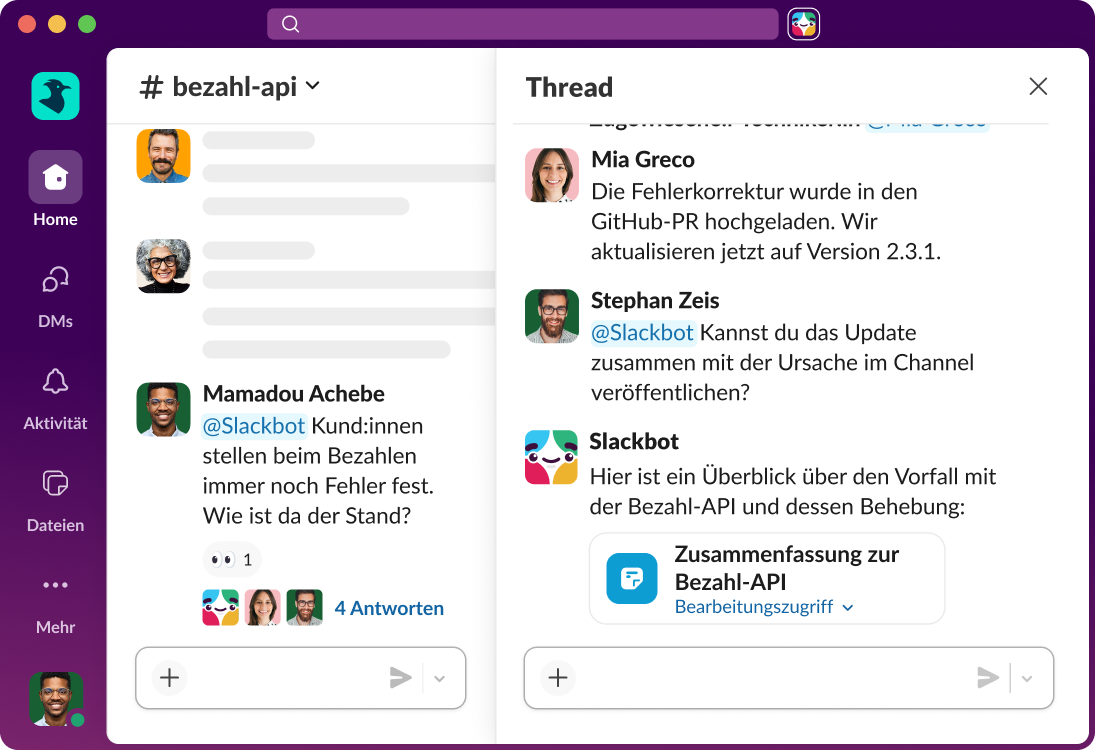
Task: Click the search magnifier icon
Action: 291,24
